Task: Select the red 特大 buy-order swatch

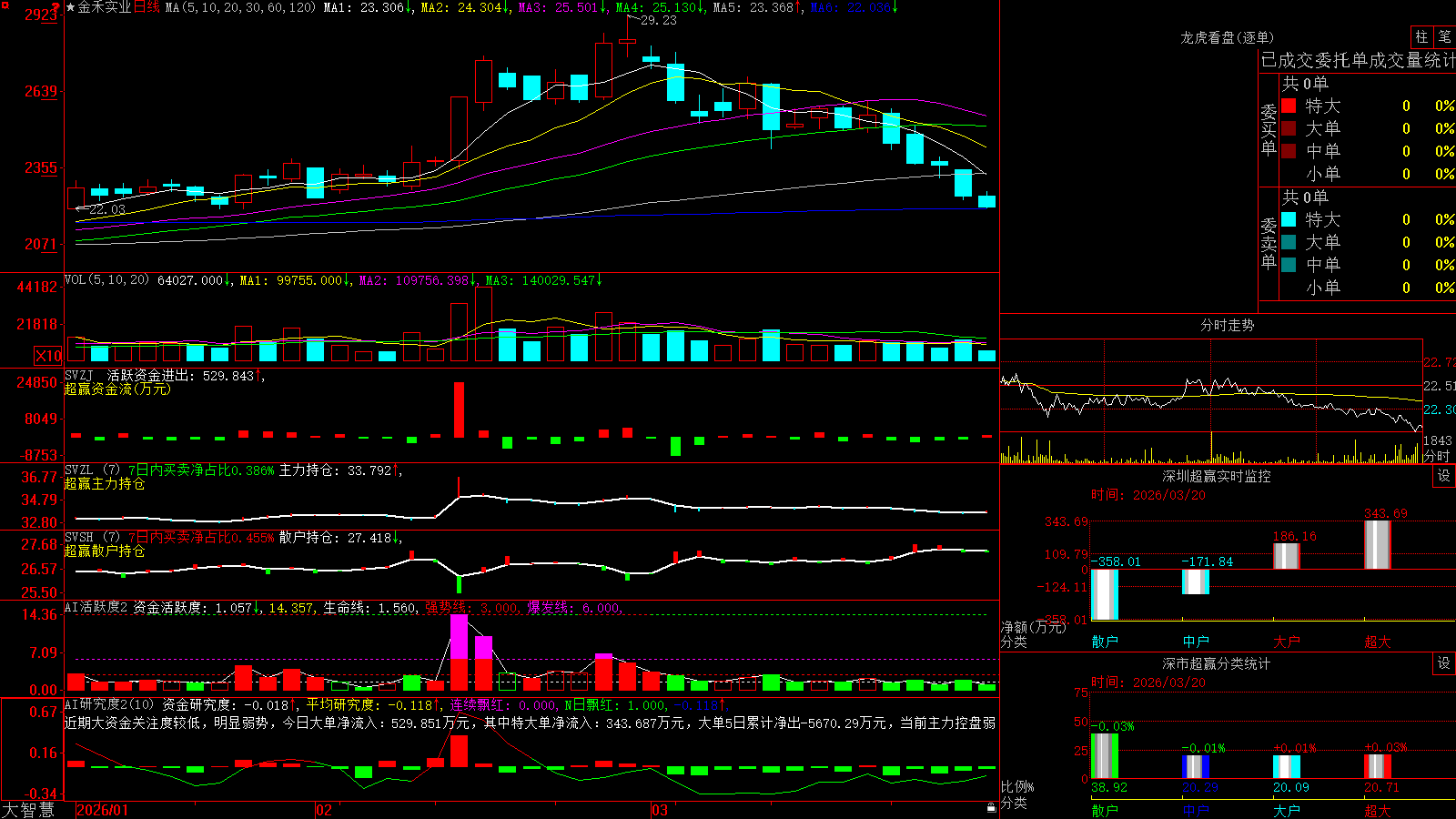Action: (x=1289, y=106)
